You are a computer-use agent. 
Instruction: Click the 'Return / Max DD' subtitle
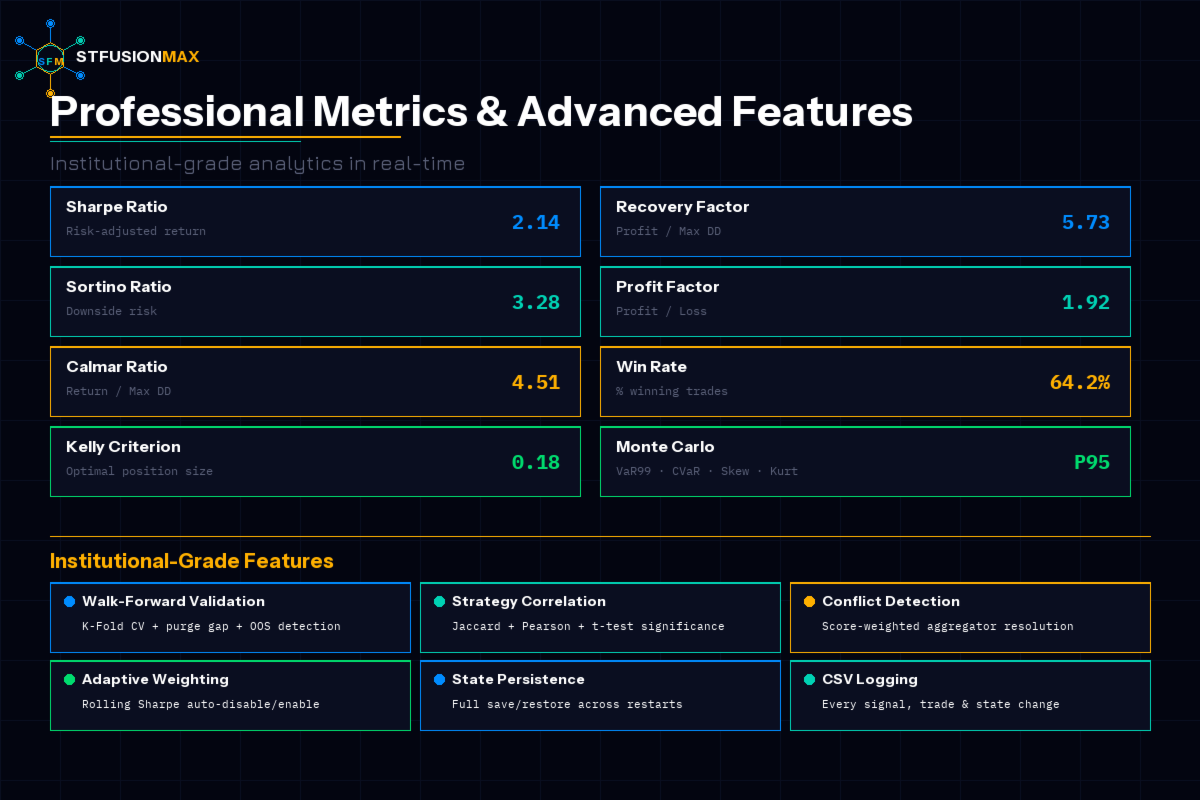pyautogui.click(x=118, y=391)
